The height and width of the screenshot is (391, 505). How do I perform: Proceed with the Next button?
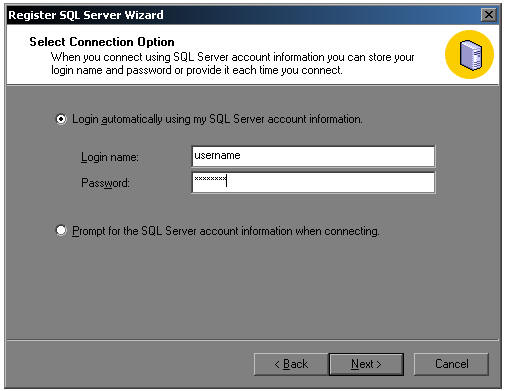(x=366, y=364)
